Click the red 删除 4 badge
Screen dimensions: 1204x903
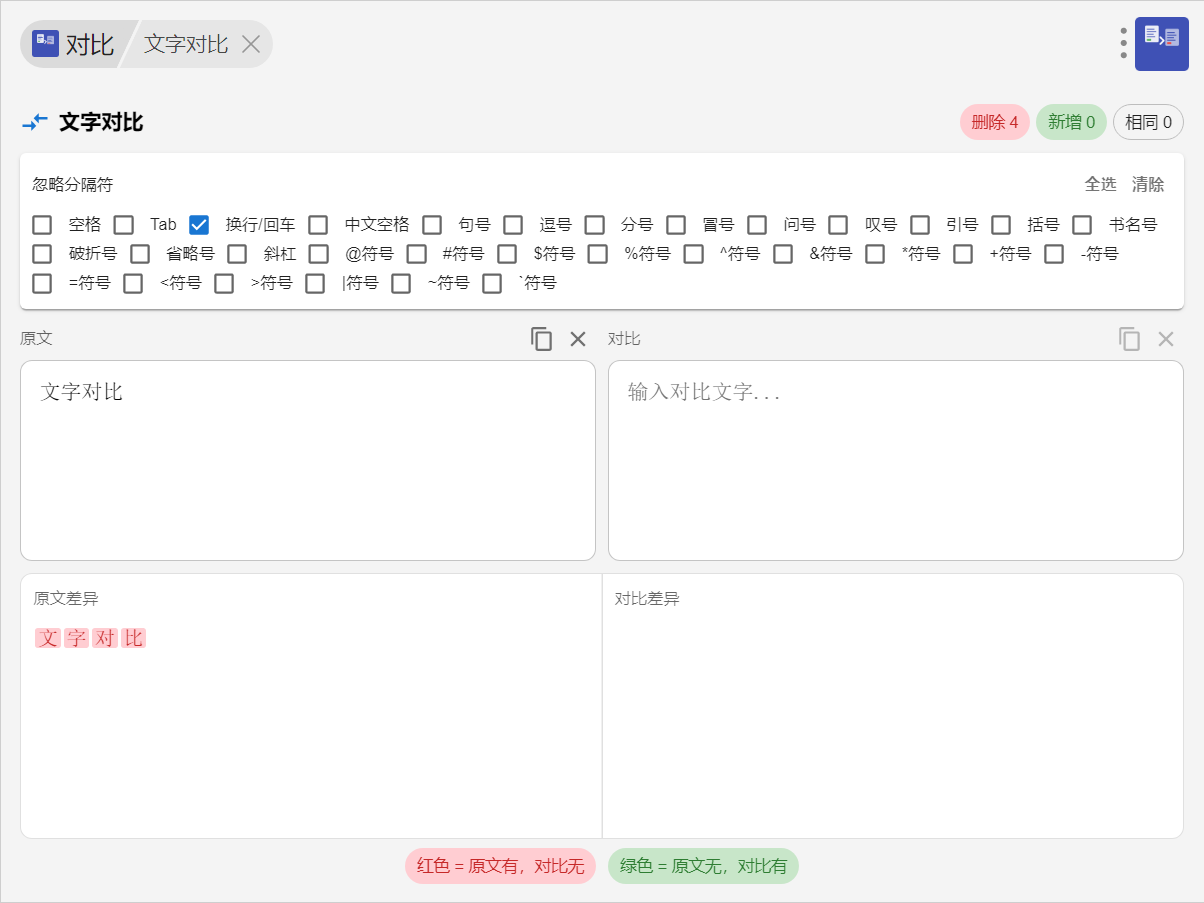pos(994,122)
